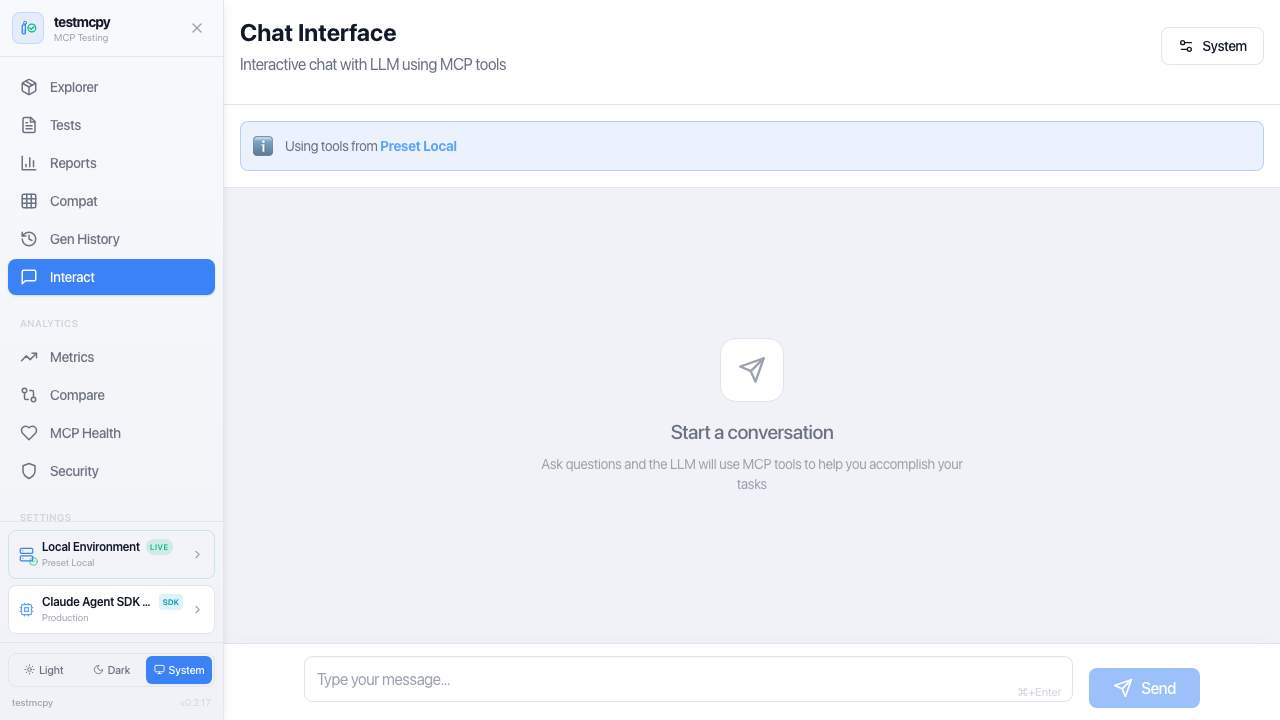Image resolution: width=1280 pixels, height=720 pixels.
Task: Switch theme to Light mode
Action: (x=44, y=670)
